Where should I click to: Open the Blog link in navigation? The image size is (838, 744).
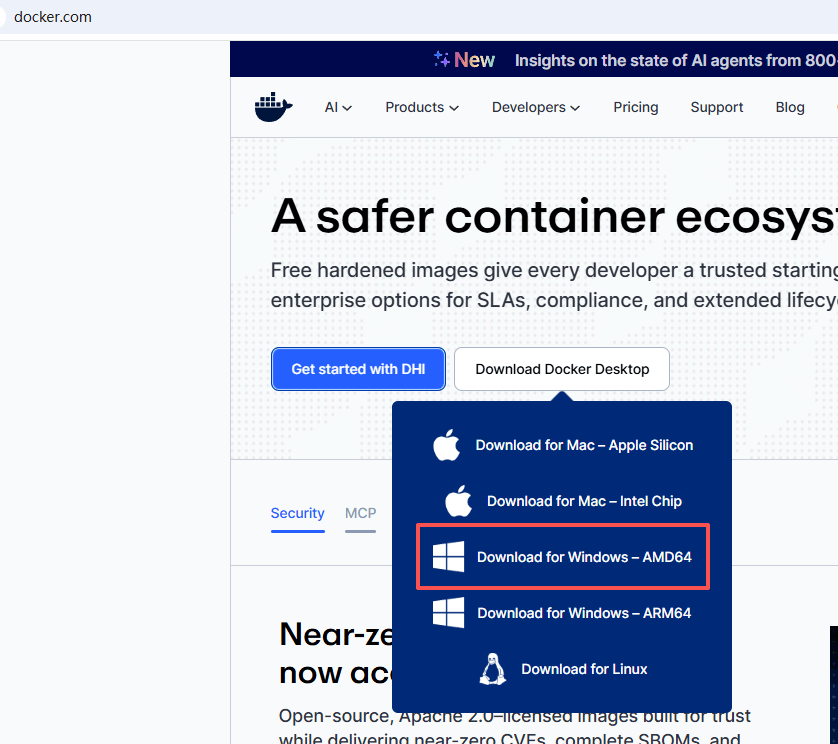(790, 107)
